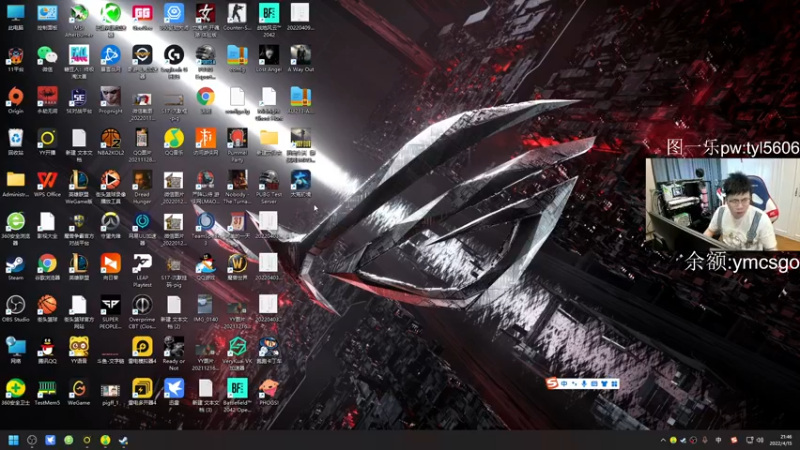Open 向日葵 remote control shortcut

pyautogui.click(x=110, y=267)
